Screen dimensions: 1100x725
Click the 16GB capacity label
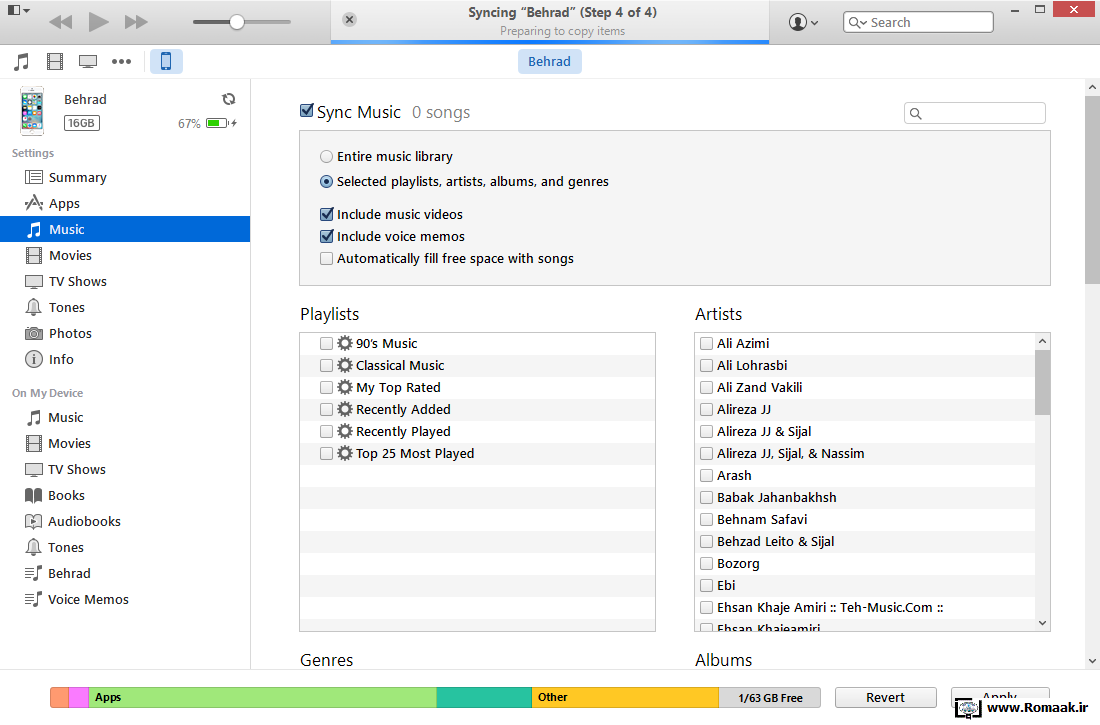click(x=81, y=124)
